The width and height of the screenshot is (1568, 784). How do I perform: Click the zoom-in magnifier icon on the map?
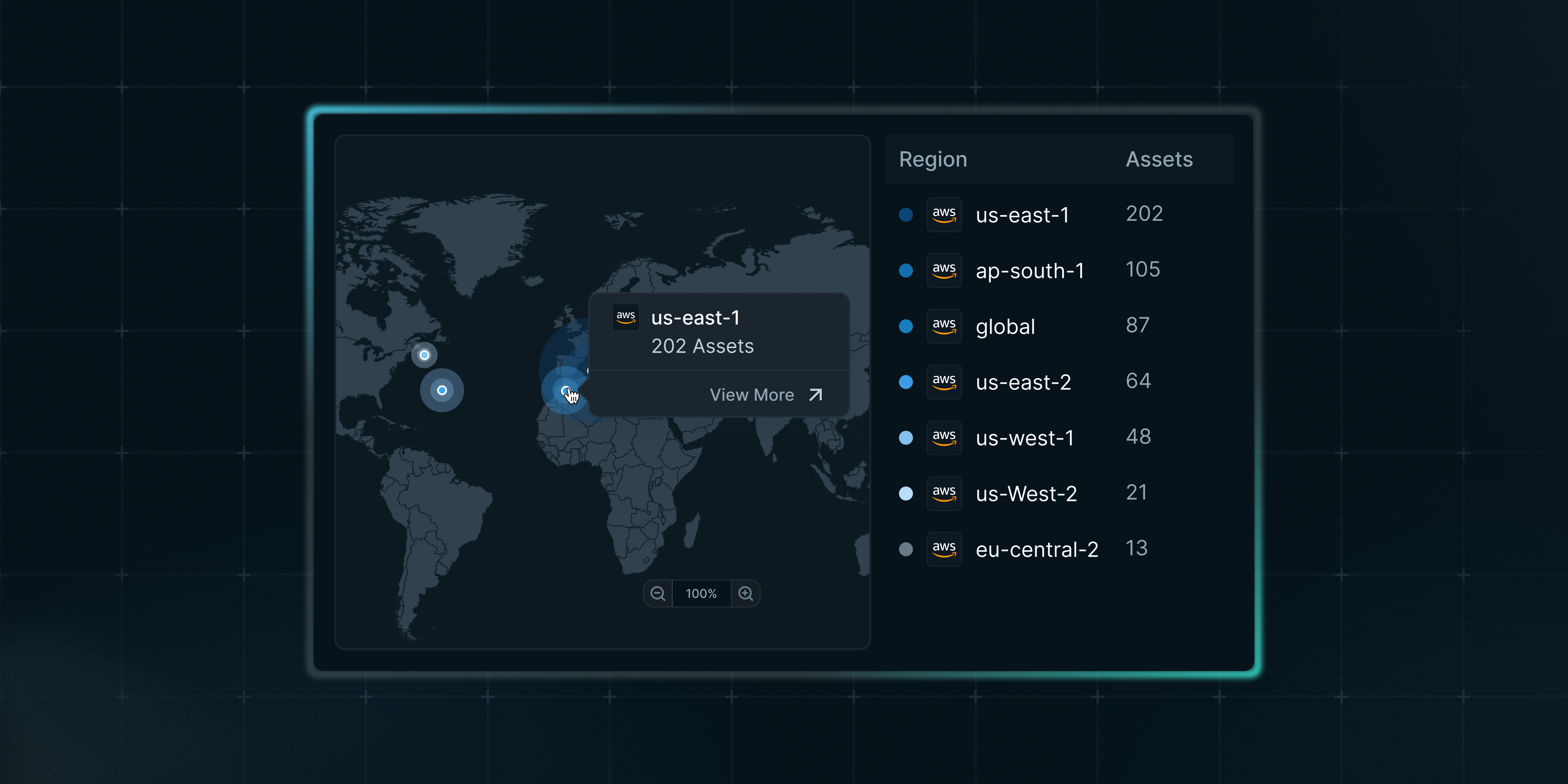[x=745, y=593]
